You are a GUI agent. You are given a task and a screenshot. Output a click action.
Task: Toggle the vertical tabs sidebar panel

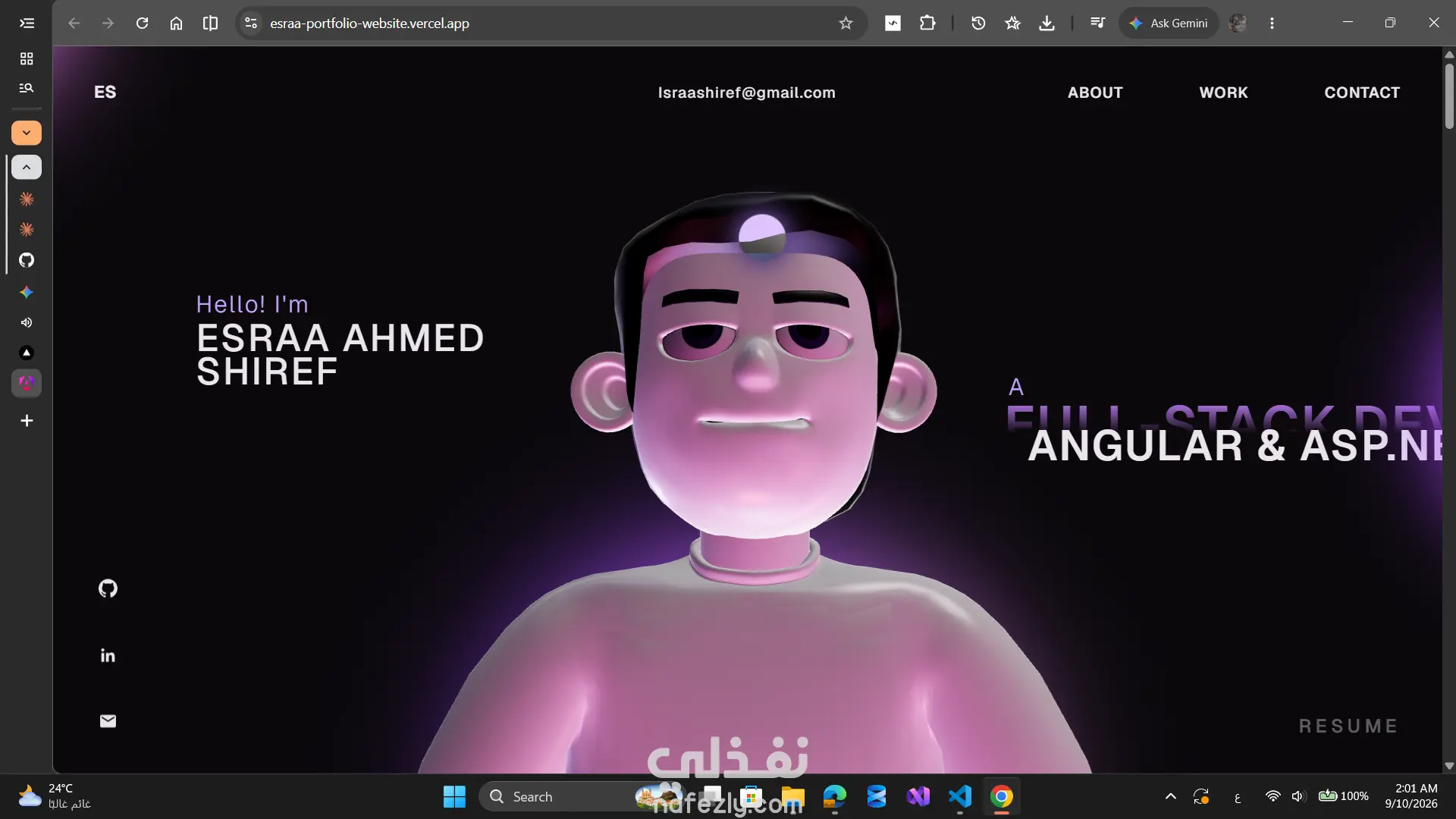tap(27, 24)
